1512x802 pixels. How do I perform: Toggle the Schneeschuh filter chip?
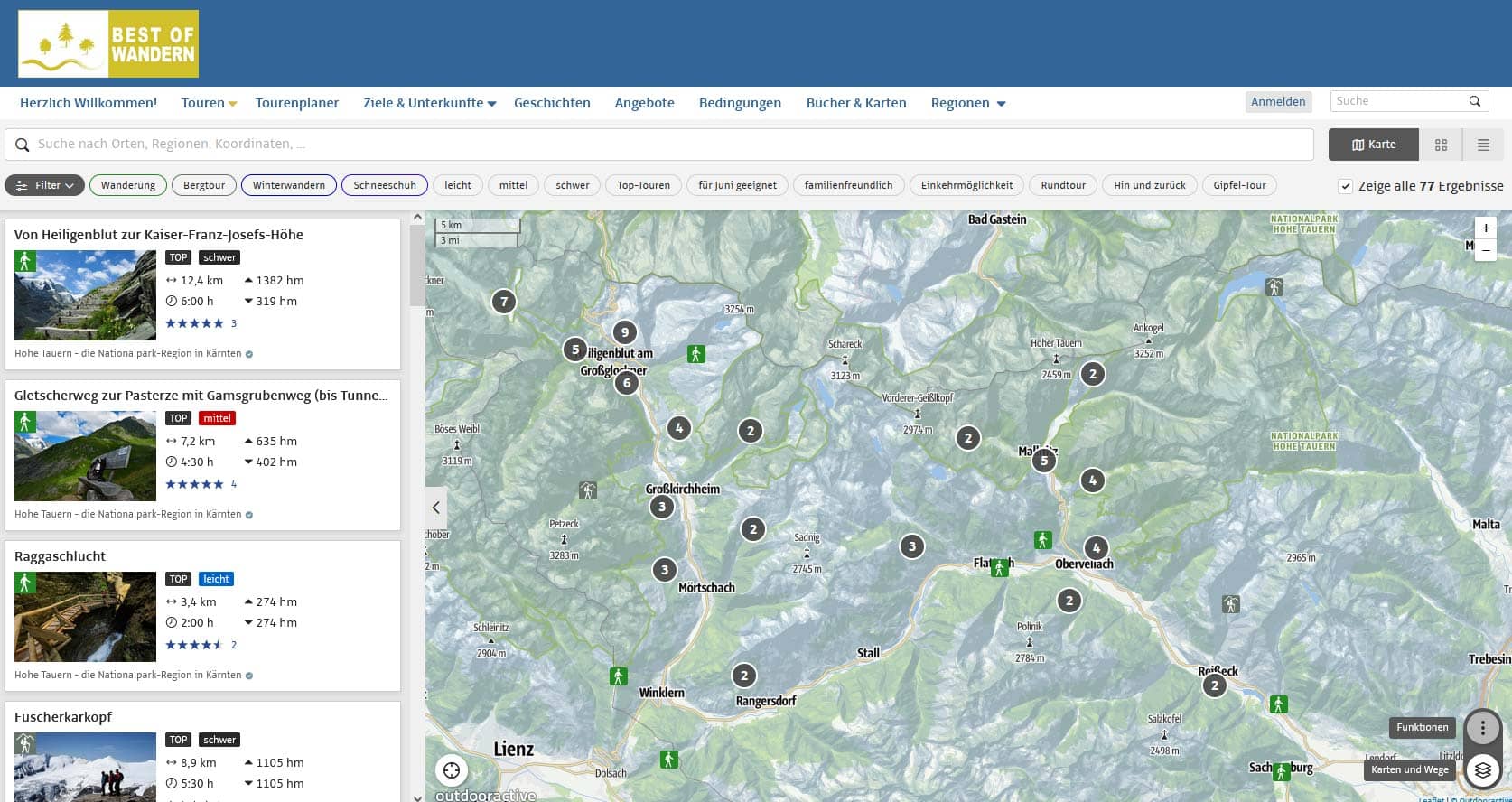click(x=385, y=185)
